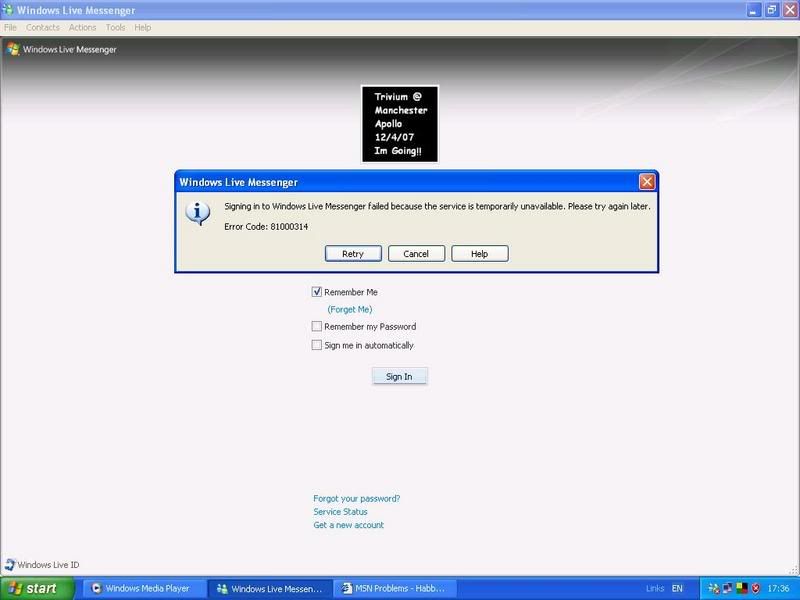Click the Forgot your password link

[356, 498]
